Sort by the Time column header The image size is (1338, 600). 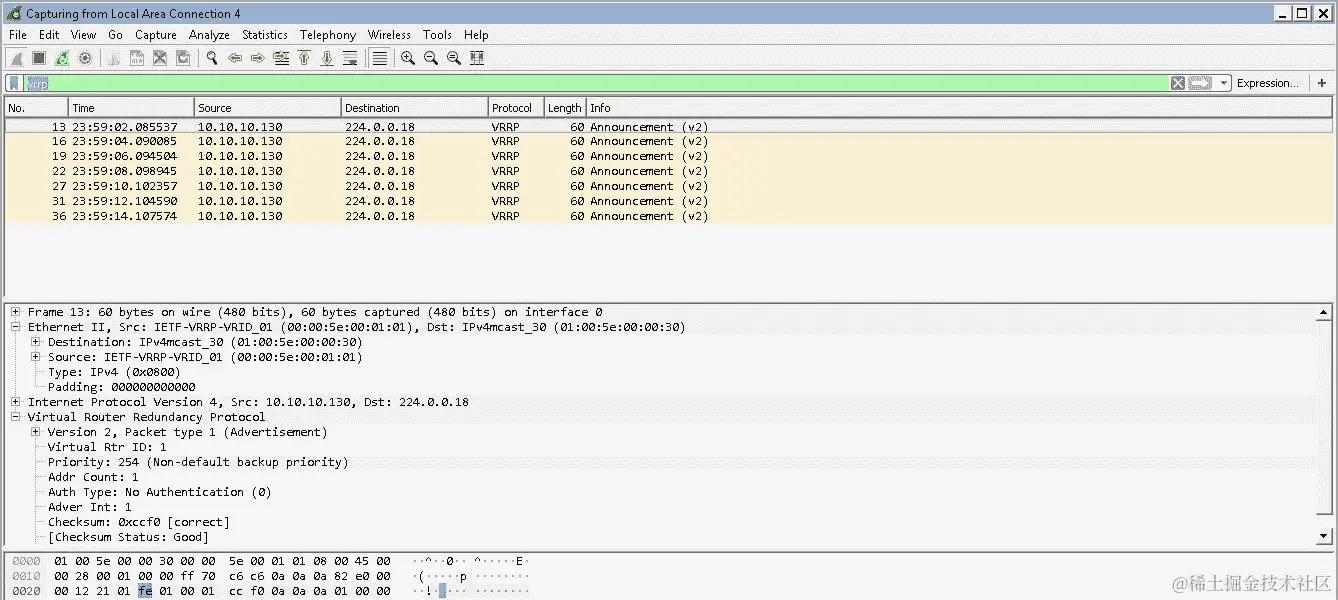point(131,107)
